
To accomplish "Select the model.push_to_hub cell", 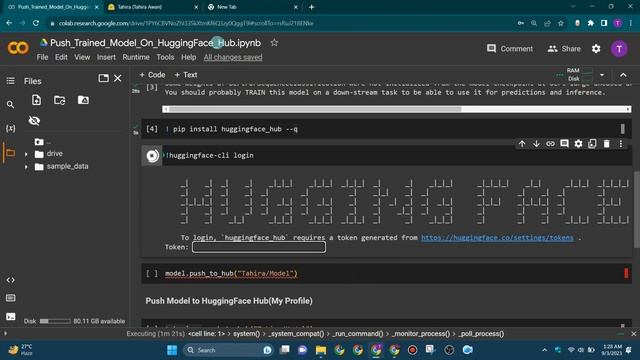I will tap(386, 273).
